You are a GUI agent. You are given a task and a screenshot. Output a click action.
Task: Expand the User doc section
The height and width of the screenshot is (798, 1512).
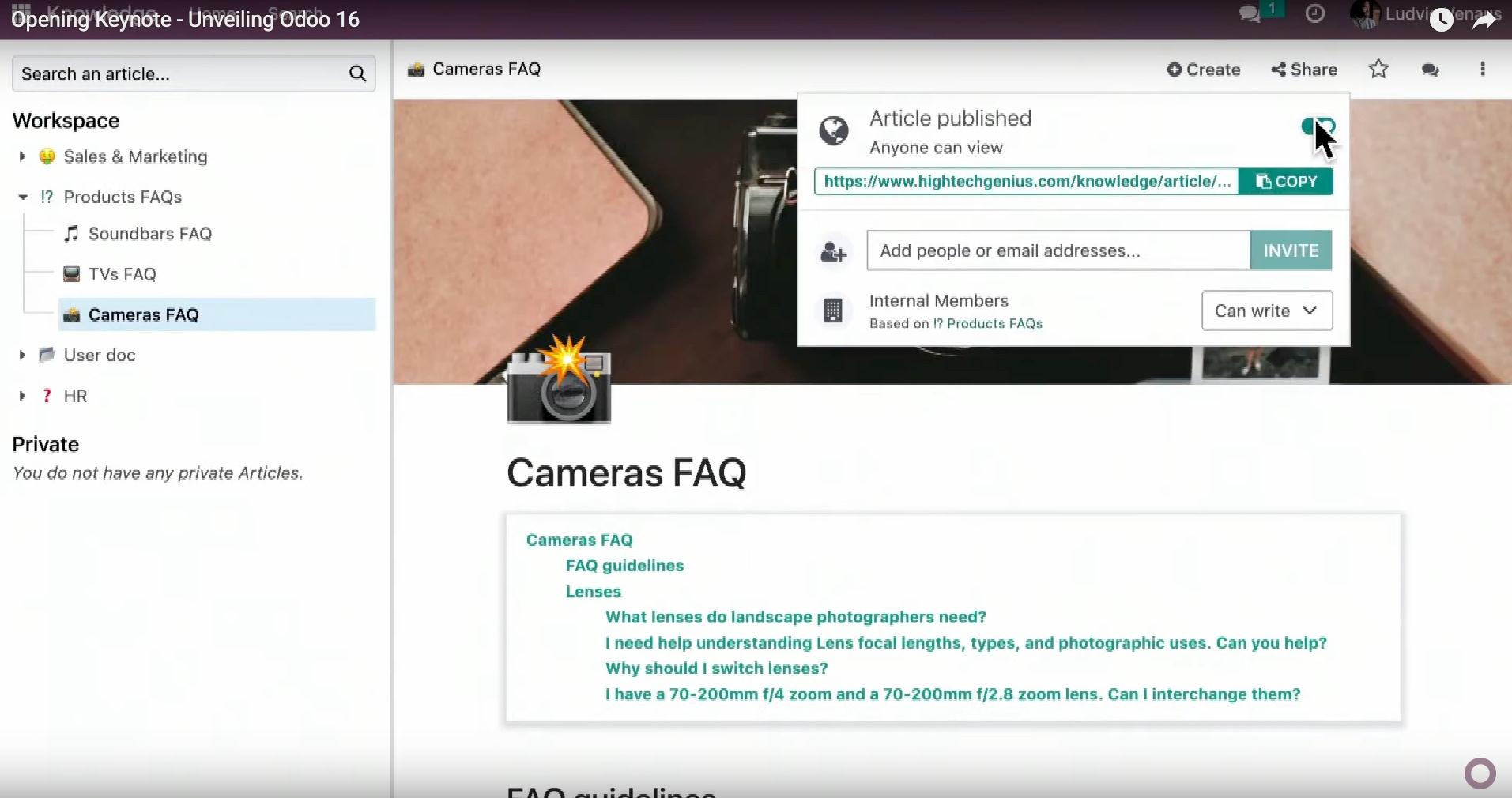point(22,356)
